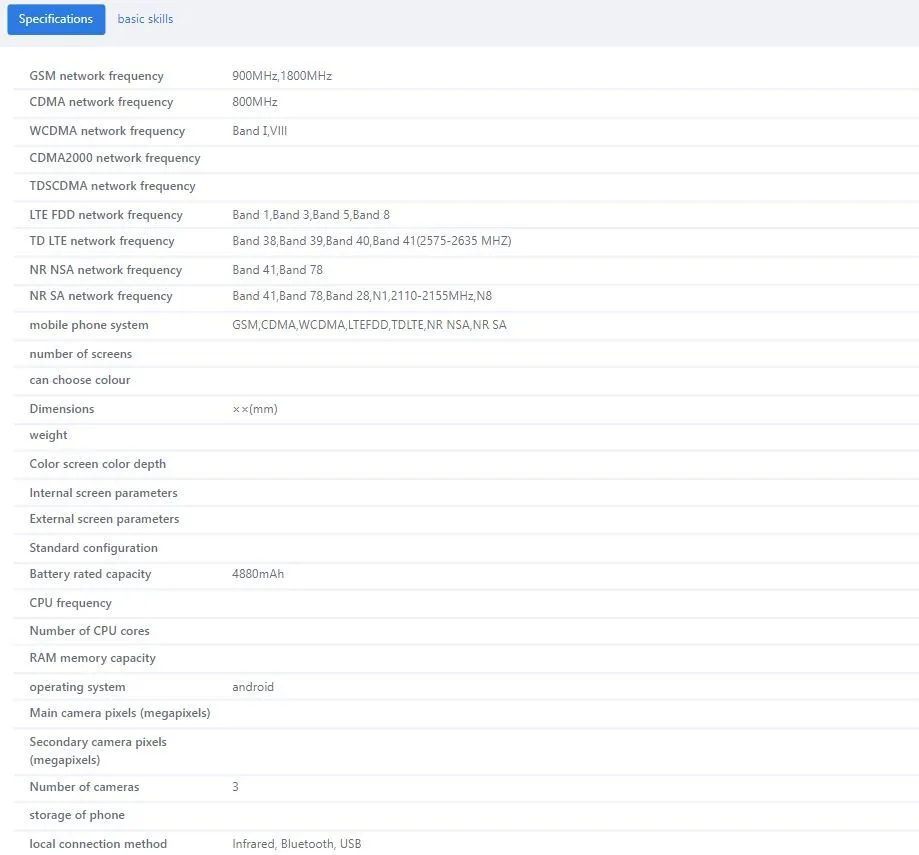Select the RAM memory capacity label
This screenshot has width=919, height=855.
[x=92, y=658]
